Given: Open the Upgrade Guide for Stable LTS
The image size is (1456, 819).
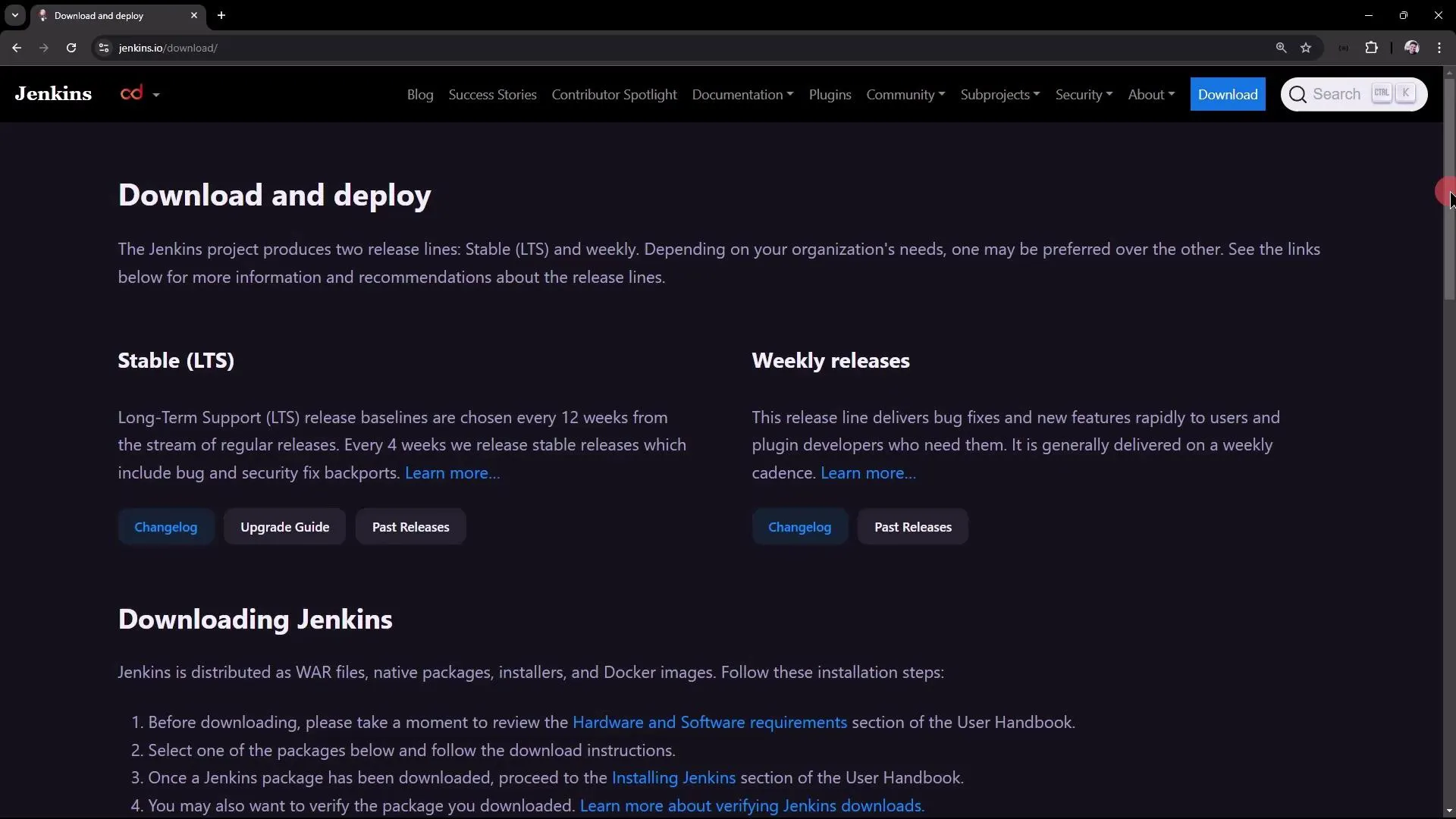Looking at the screenshot, I should pyautogui.click(x=284, y=526).
